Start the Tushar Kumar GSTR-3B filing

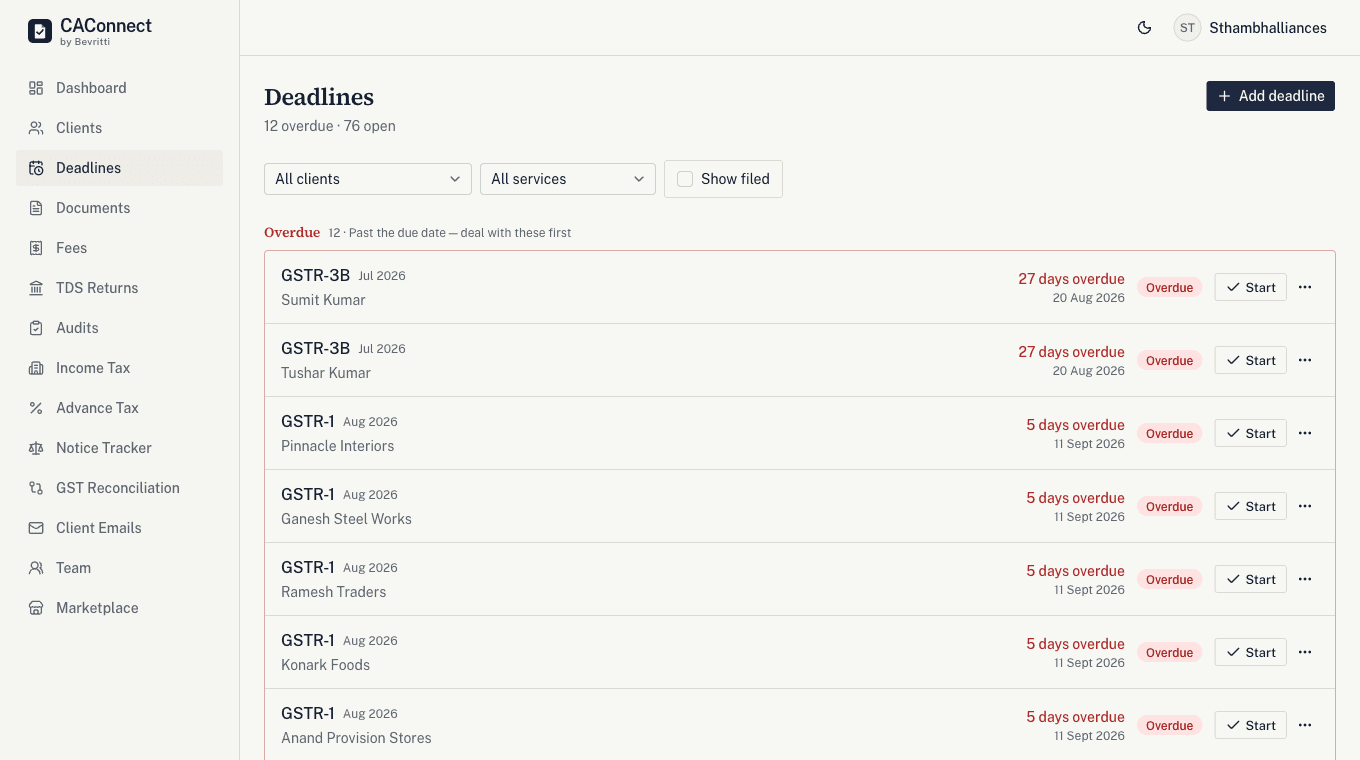[1251, 360]
